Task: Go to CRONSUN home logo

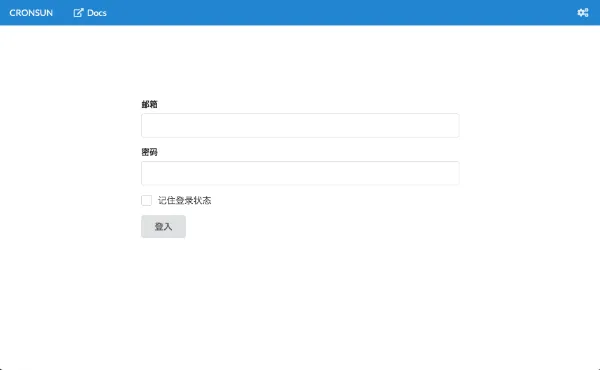Action: click(31, 13)
